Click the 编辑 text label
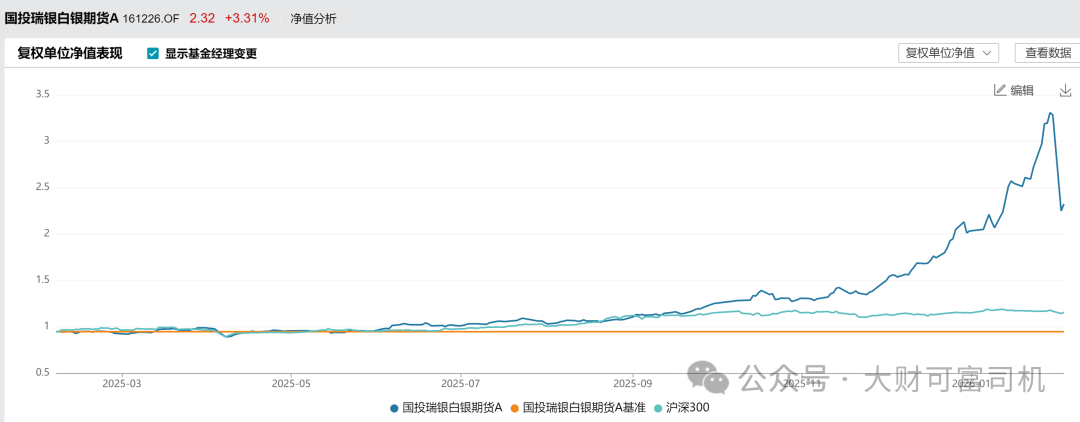1080x422 pixels. click(1022, 90)
